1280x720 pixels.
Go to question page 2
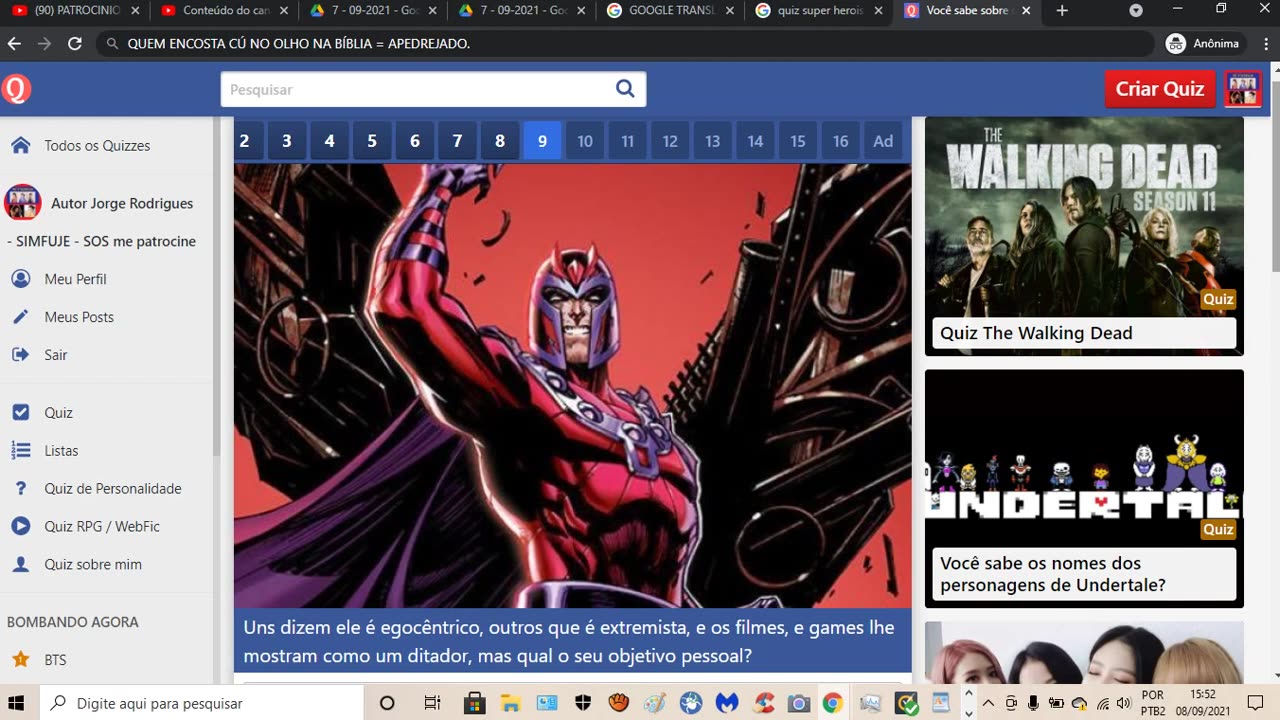point(244,141)
